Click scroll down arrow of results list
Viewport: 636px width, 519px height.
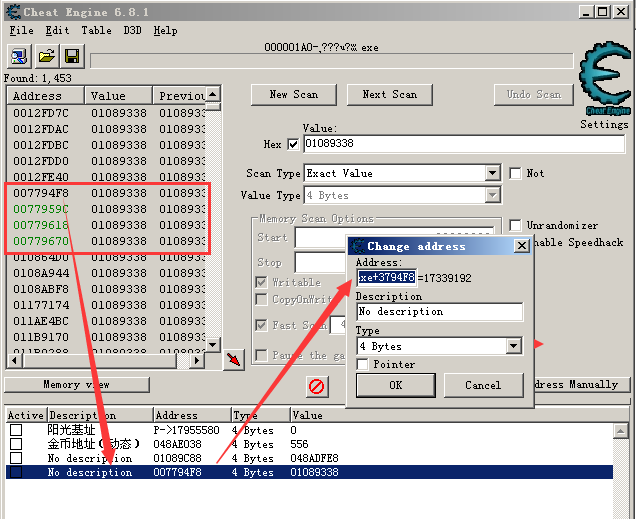[x=213, y=345]
